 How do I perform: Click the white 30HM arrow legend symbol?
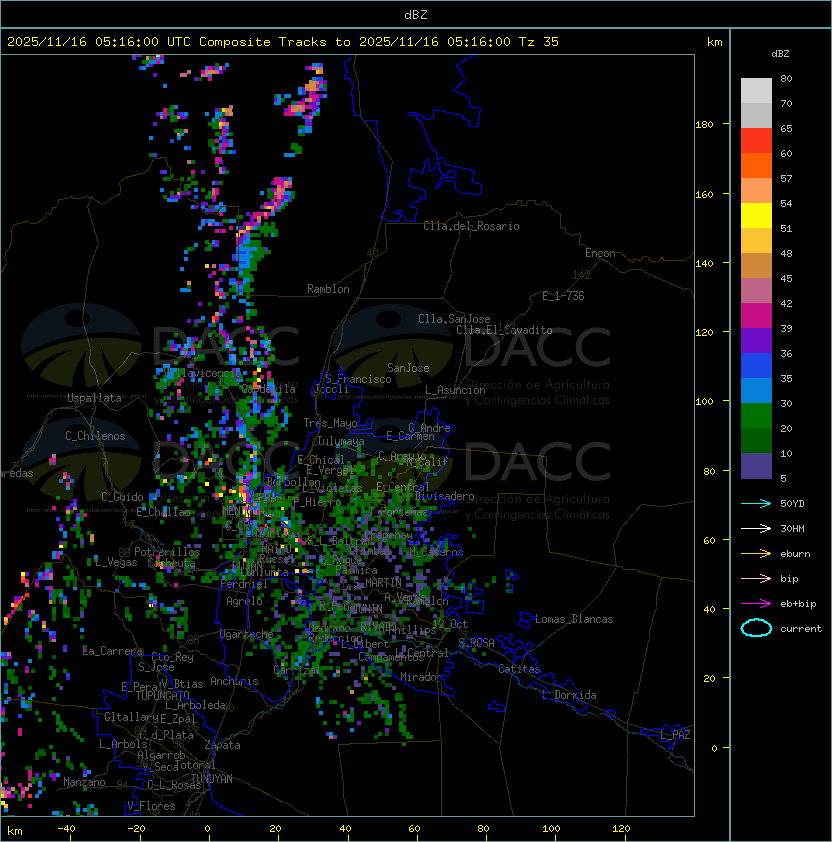756,528
